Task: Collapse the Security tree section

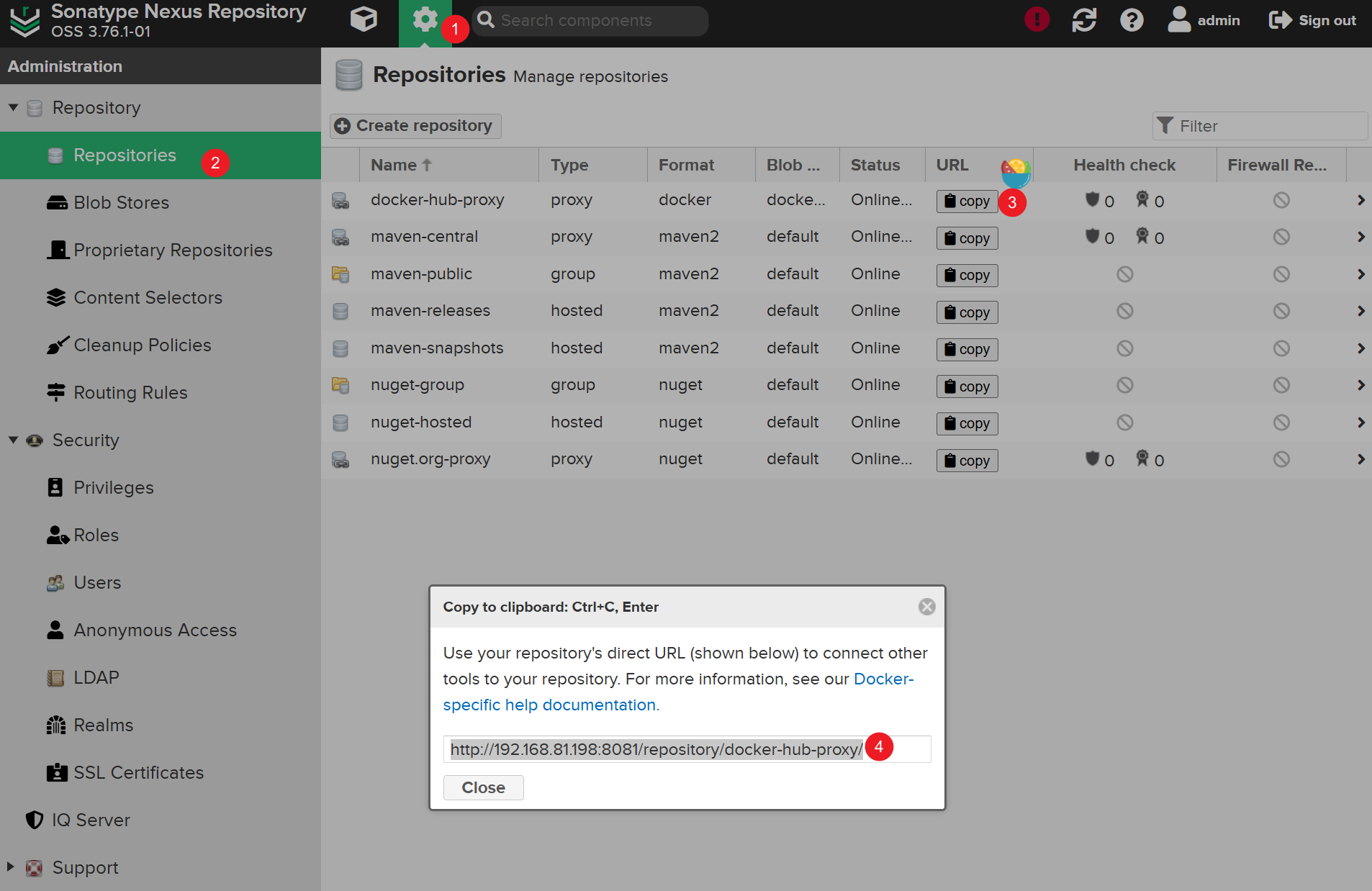Action: pos(13,440)
